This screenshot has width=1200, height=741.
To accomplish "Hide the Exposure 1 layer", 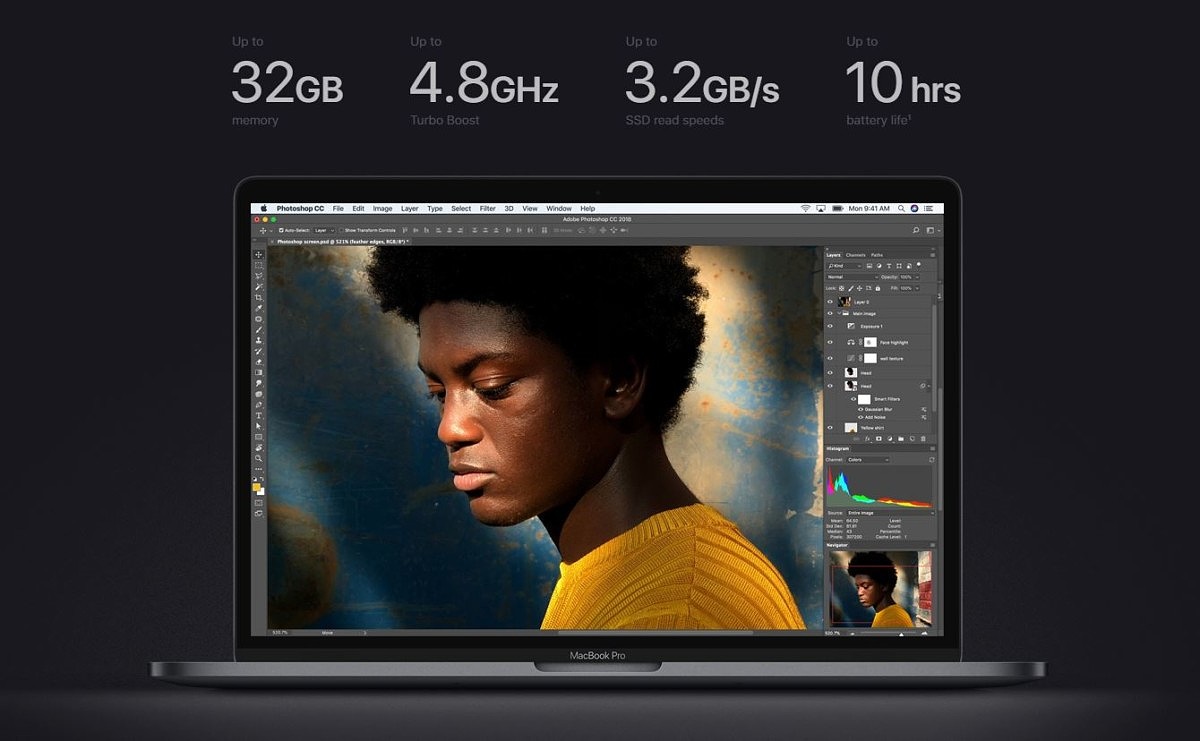I will pos(830,326).
